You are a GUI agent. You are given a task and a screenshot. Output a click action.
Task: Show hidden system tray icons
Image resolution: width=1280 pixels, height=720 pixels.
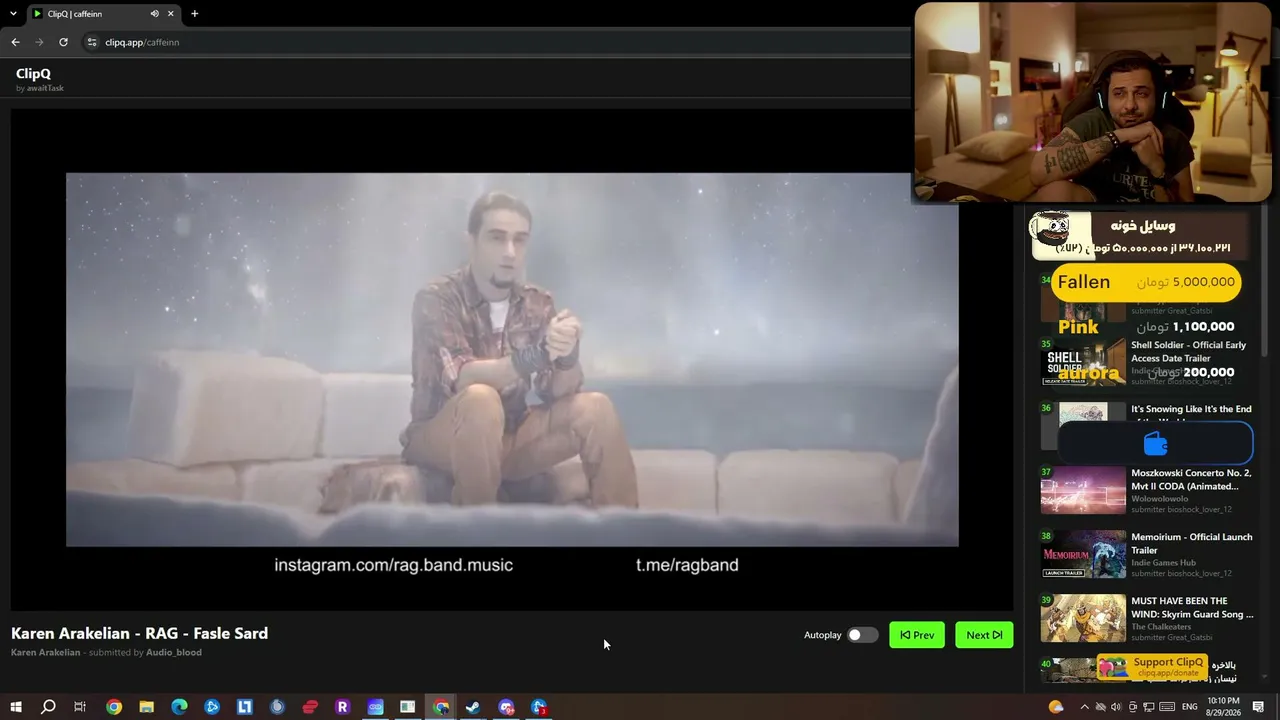click(x=1084, y=707)
